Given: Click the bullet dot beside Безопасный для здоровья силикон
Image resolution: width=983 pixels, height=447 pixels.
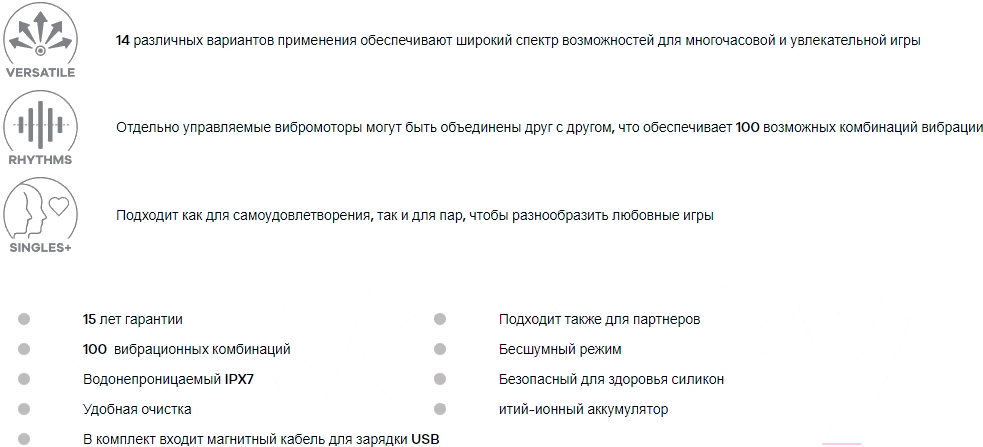Looking at the screenshot, I should pos(440,380).
